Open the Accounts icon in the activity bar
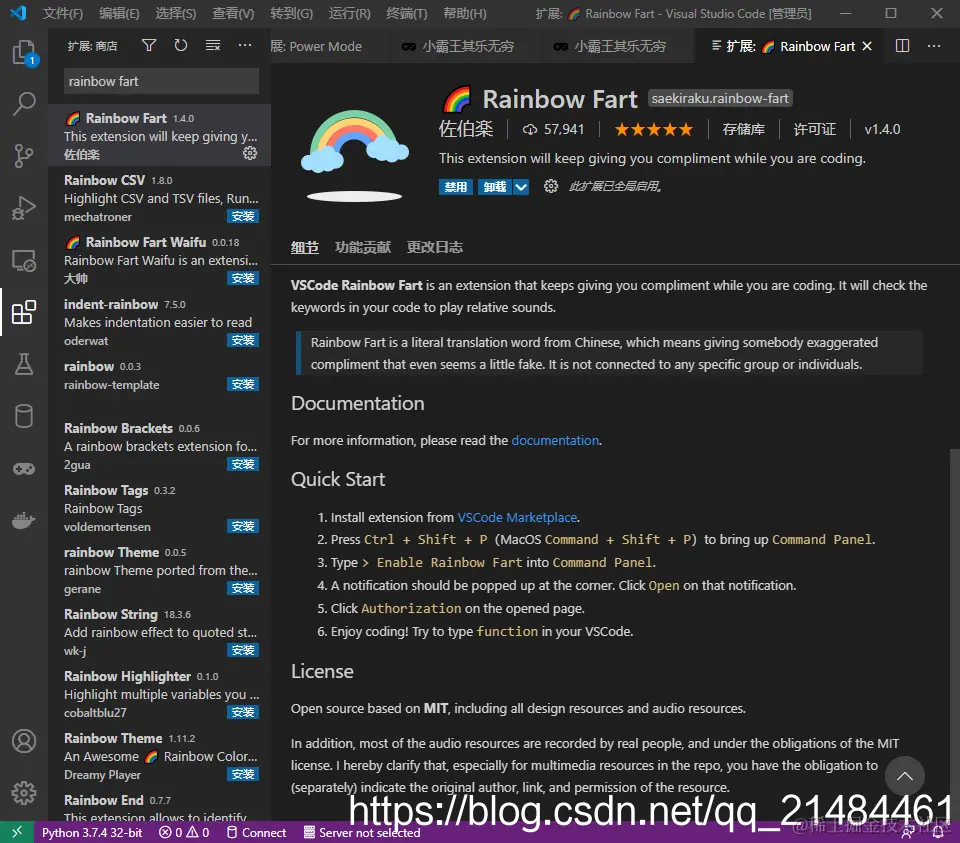Viewport: 960px width, 843px height. pos(24,741)
